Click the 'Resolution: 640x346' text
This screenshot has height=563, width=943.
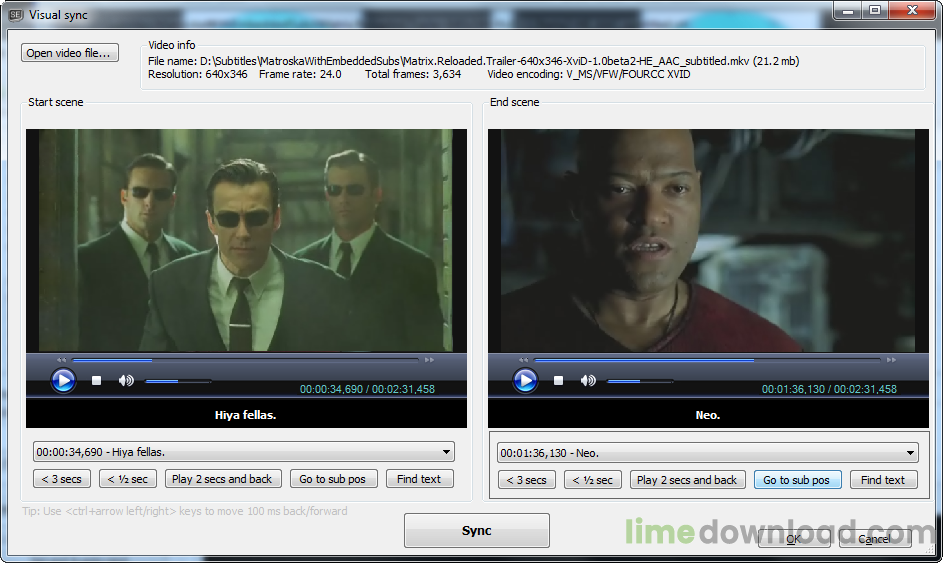pyautogui.click(x=198, y=74)
